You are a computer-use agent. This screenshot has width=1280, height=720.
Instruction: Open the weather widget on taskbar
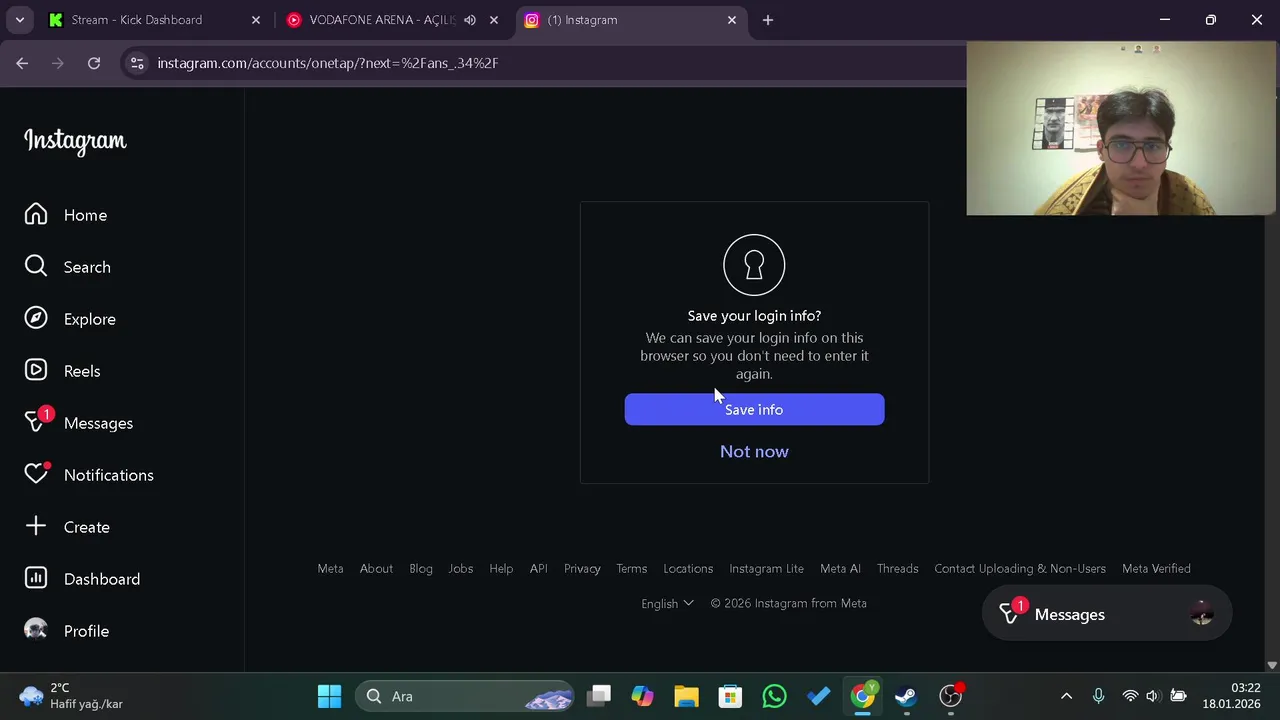[x=70, y=696]
